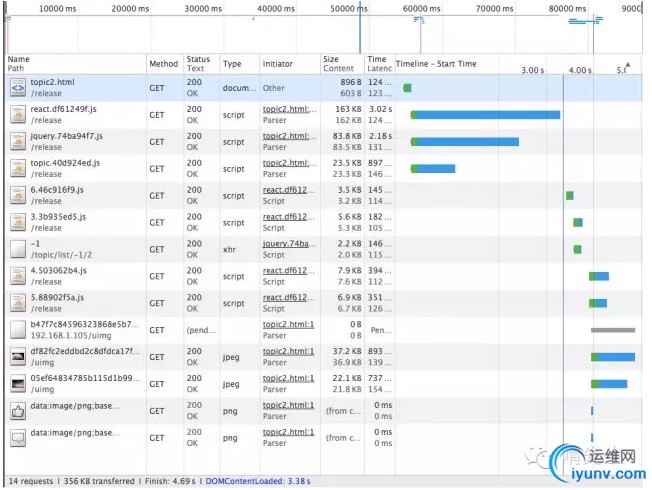Open topic2.html initiator link for topic.40d924ed.js

pyautogui.click(x=289, y=163)
